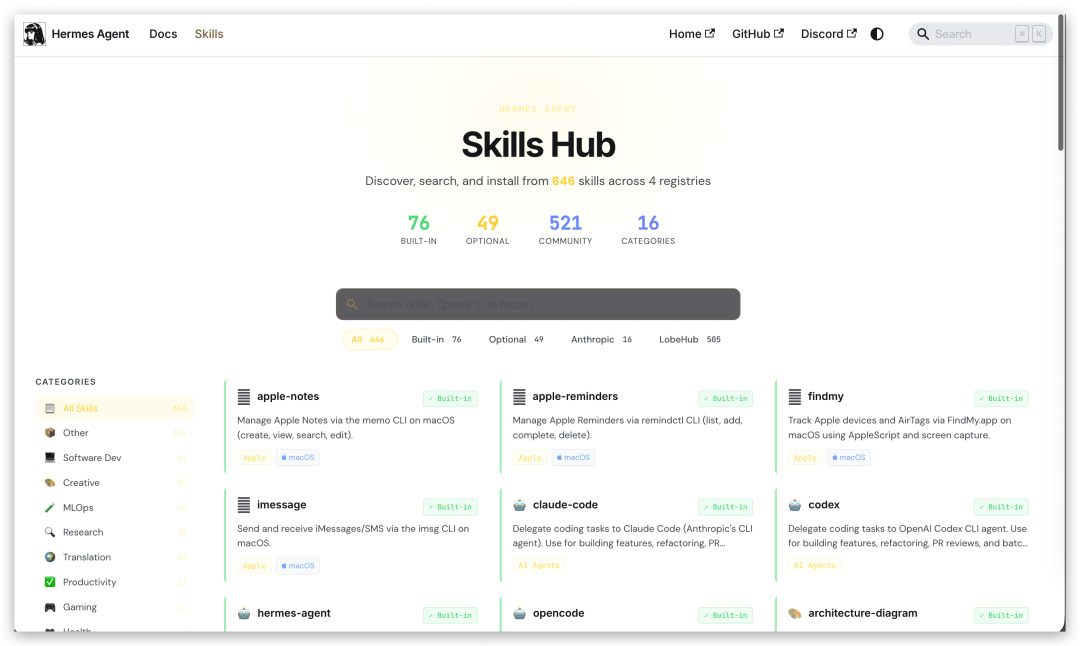Select the Productivity category row

tap(114, 582)
